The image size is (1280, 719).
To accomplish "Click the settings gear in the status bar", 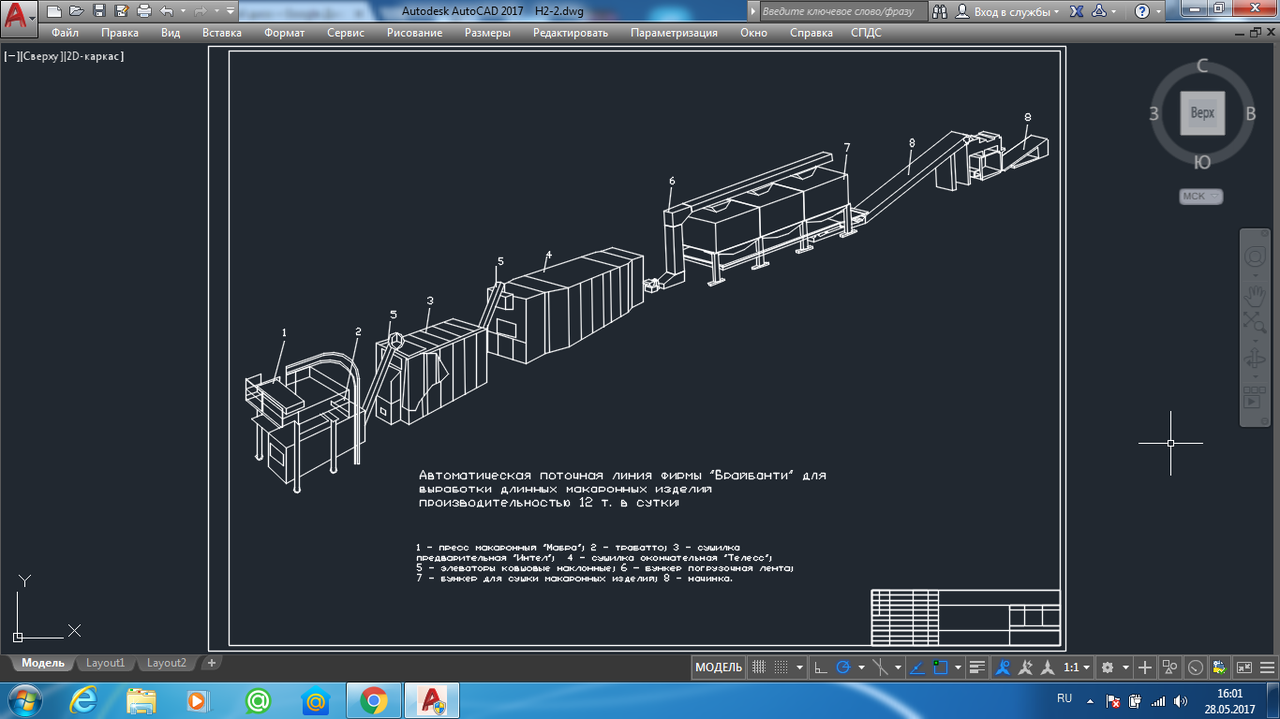I will click(x=1106, y=667).
